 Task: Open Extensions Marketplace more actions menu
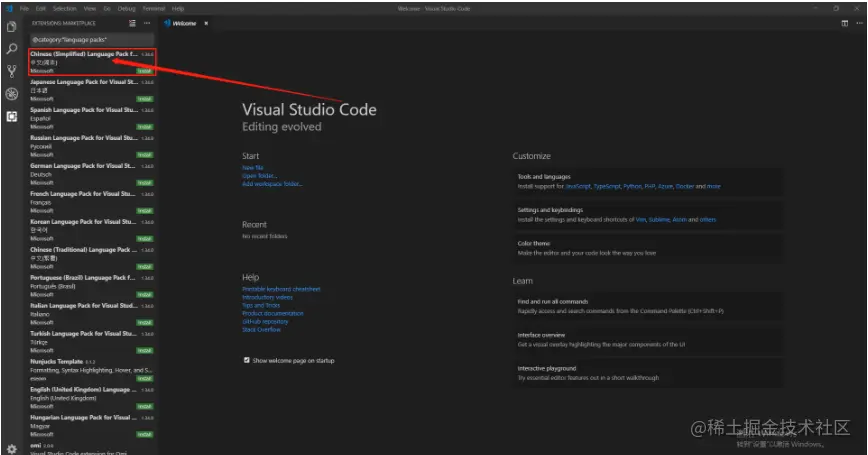click(147, 23)
